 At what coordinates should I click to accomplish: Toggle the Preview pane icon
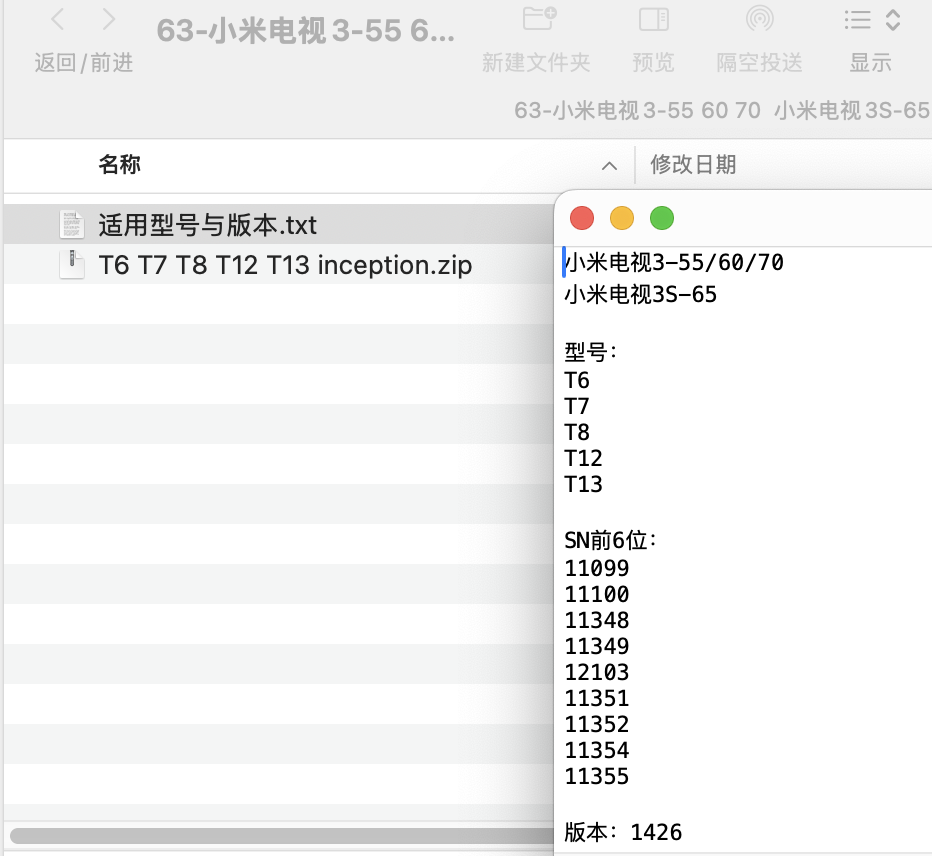coord(653,19)
